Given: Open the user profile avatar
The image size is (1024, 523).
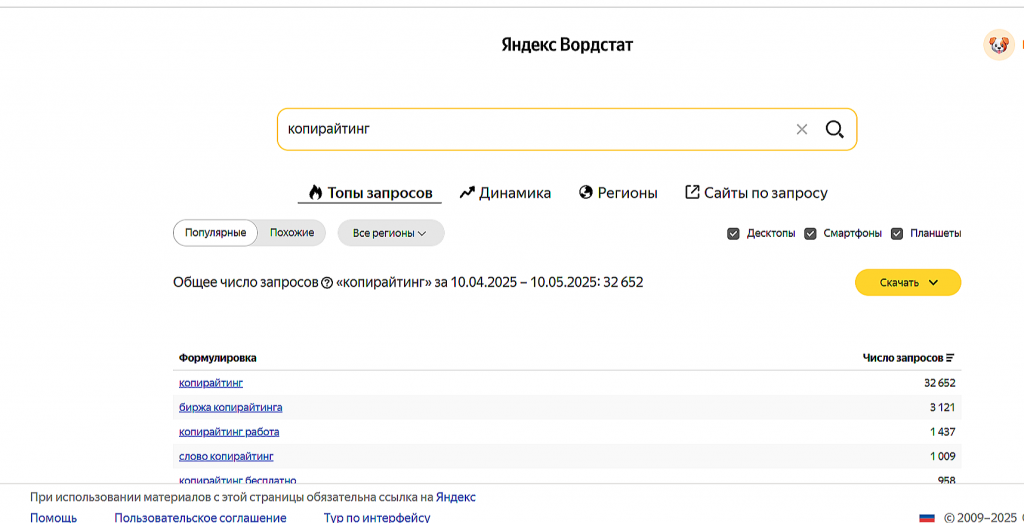Looking at the screenshot, I should (998, 44).
